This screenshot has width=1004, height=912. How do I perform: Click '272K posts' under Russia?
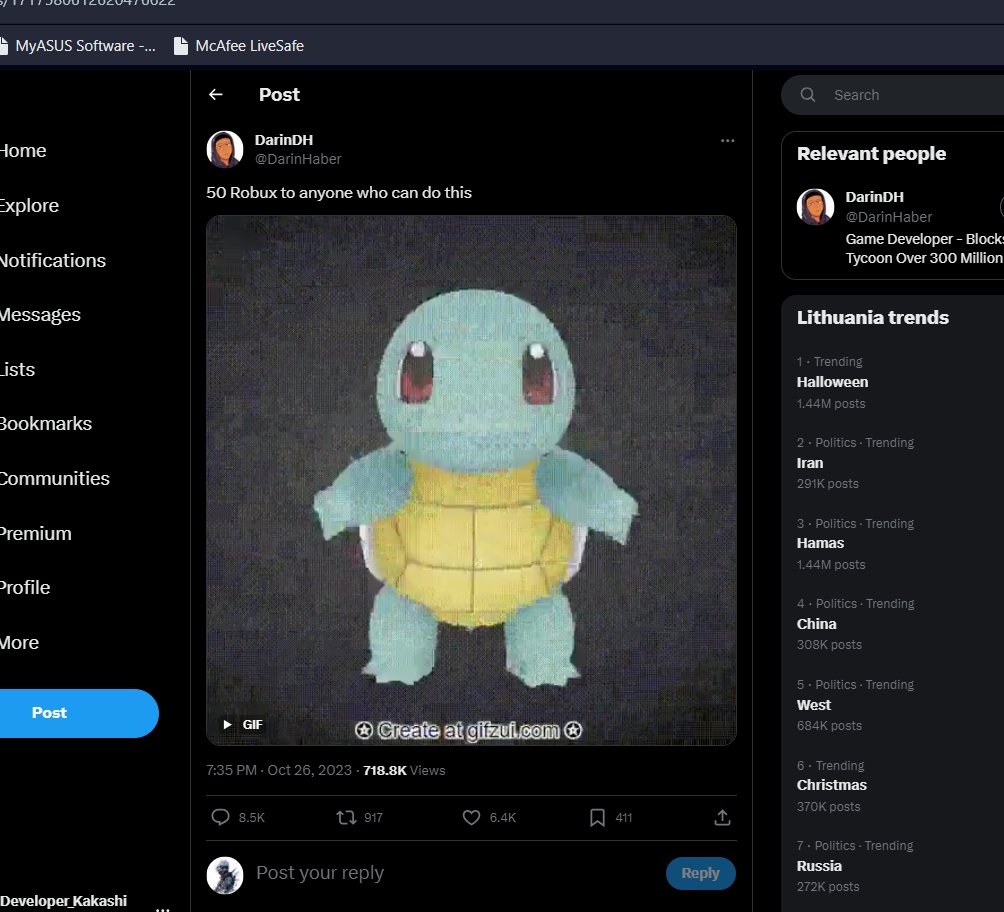828,887
